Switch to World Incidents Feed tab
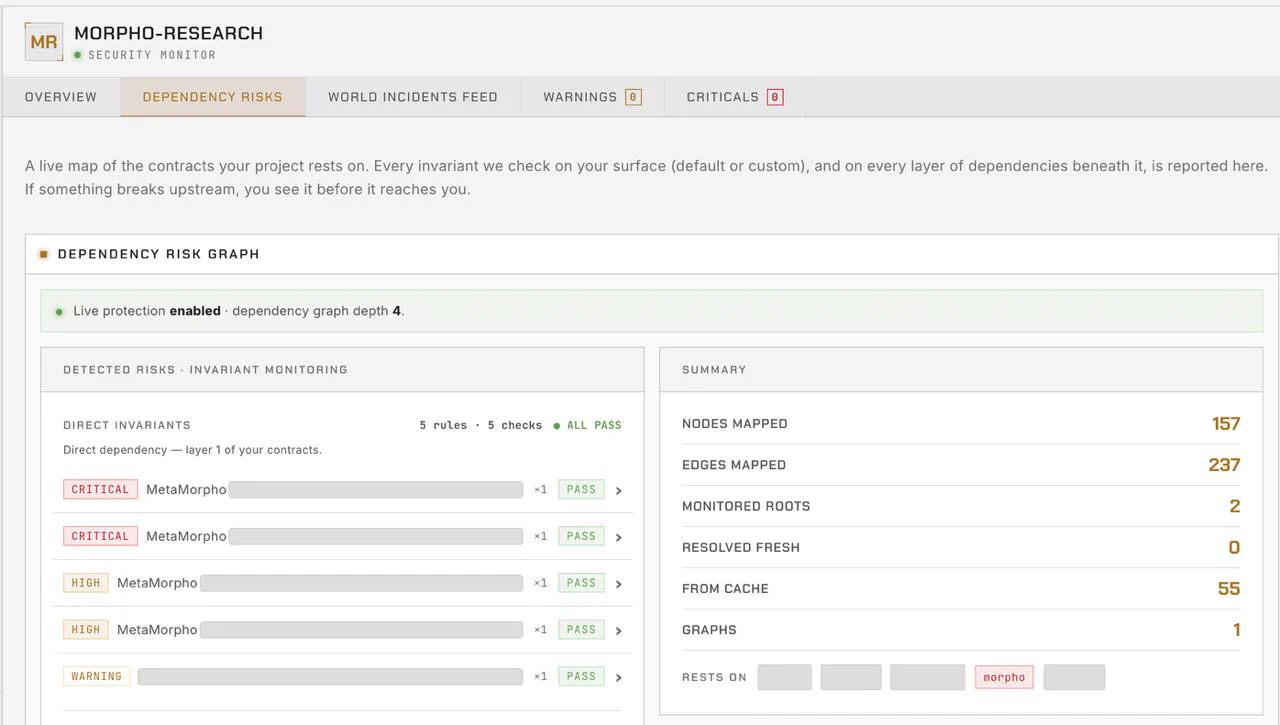Screen dimensions: 1280x725 (x=413, y=97)
